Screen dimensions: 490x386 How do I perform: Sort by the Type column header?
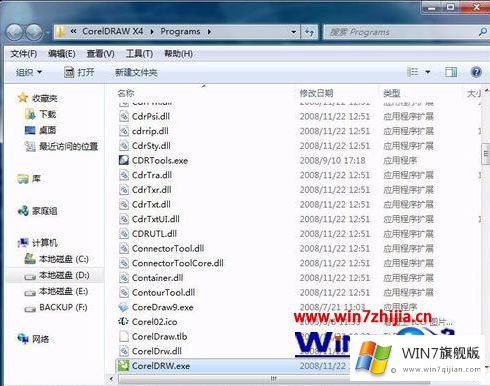pos(392,93)
